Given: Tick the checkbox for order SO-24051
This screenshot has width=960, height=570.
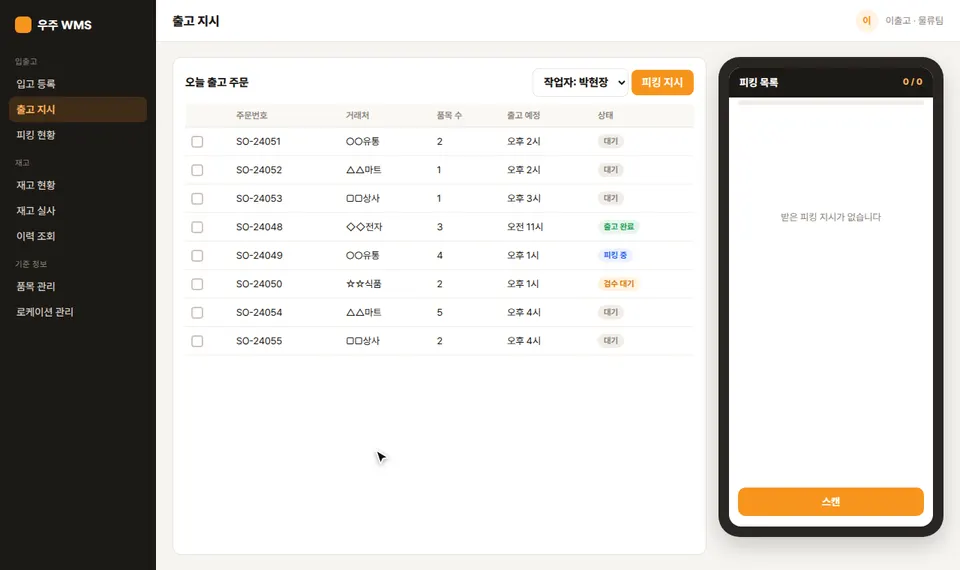Looking at the screenshot, I should (x=197, y=141).
